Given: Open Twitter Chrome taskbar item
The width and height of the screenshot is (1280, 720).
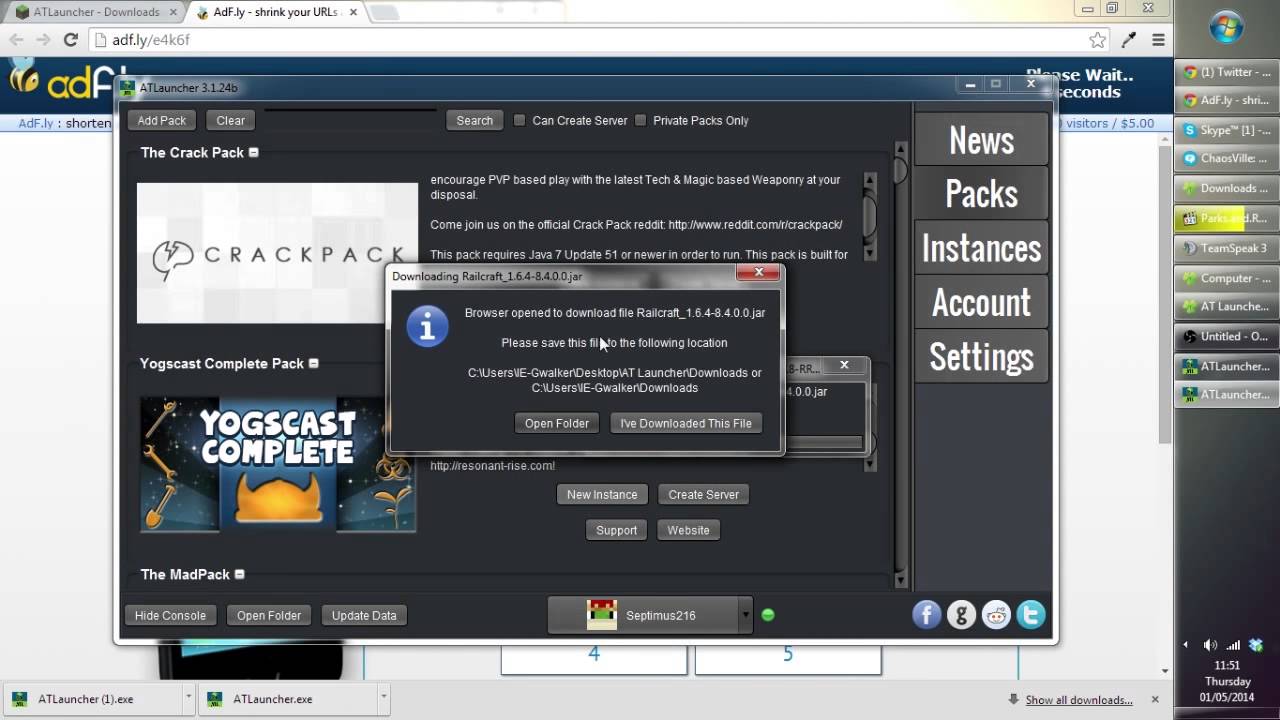Looking at the screenshot, I should coord(1226,72).
